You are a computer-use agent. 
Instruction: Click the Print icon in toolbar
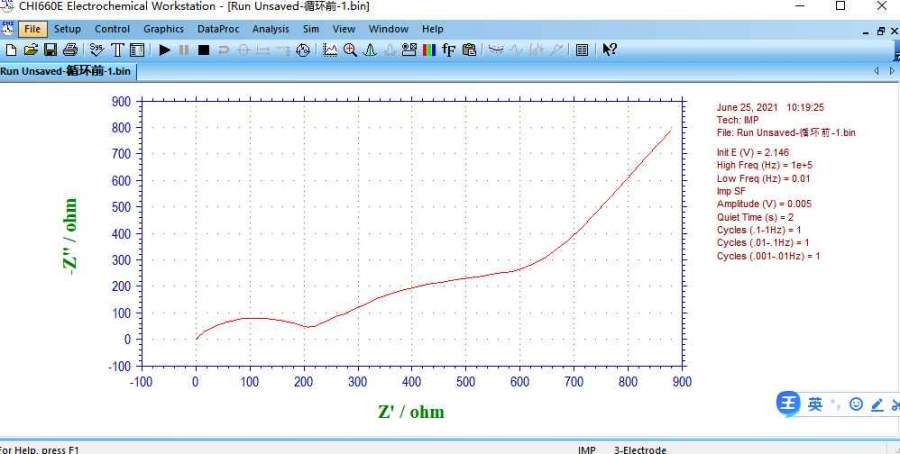point(70,49)
